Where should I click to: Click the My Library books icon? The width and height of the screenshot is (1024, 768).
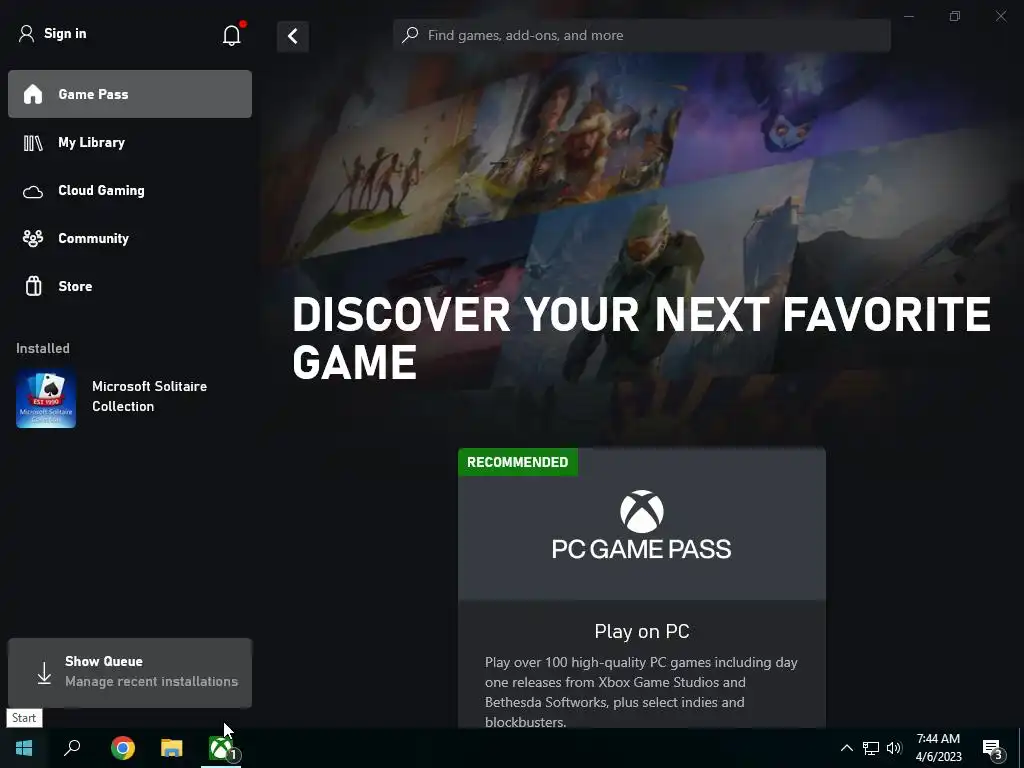(x=33, y=142)
